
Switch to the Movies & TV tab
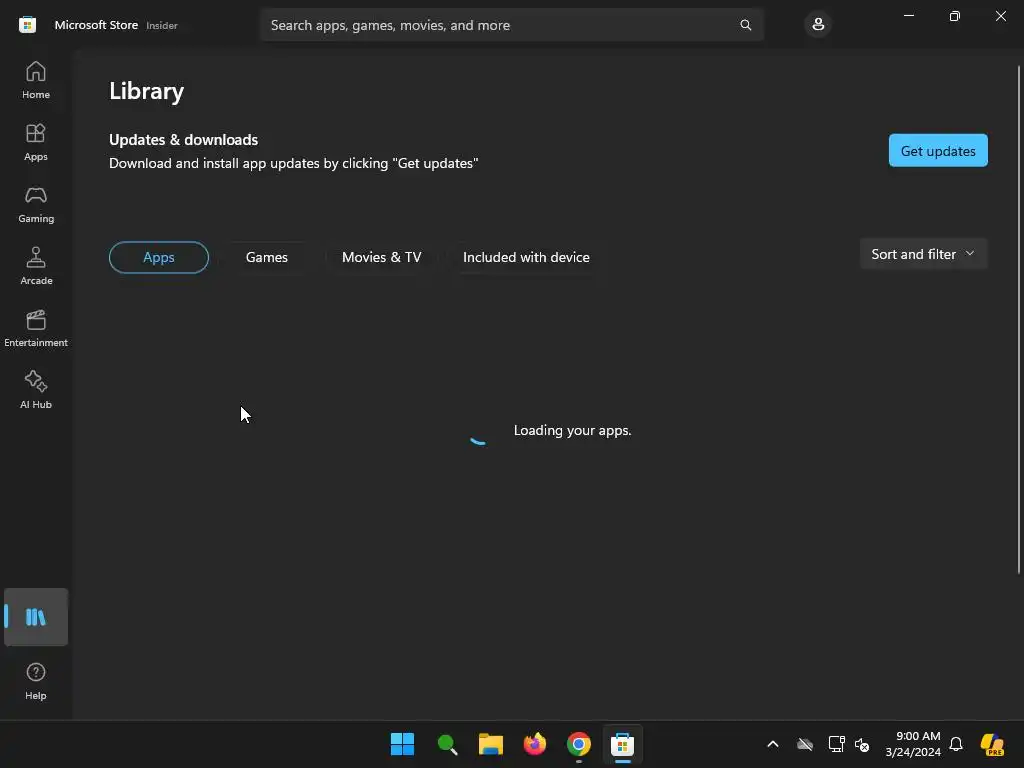(x=381, y=257)
